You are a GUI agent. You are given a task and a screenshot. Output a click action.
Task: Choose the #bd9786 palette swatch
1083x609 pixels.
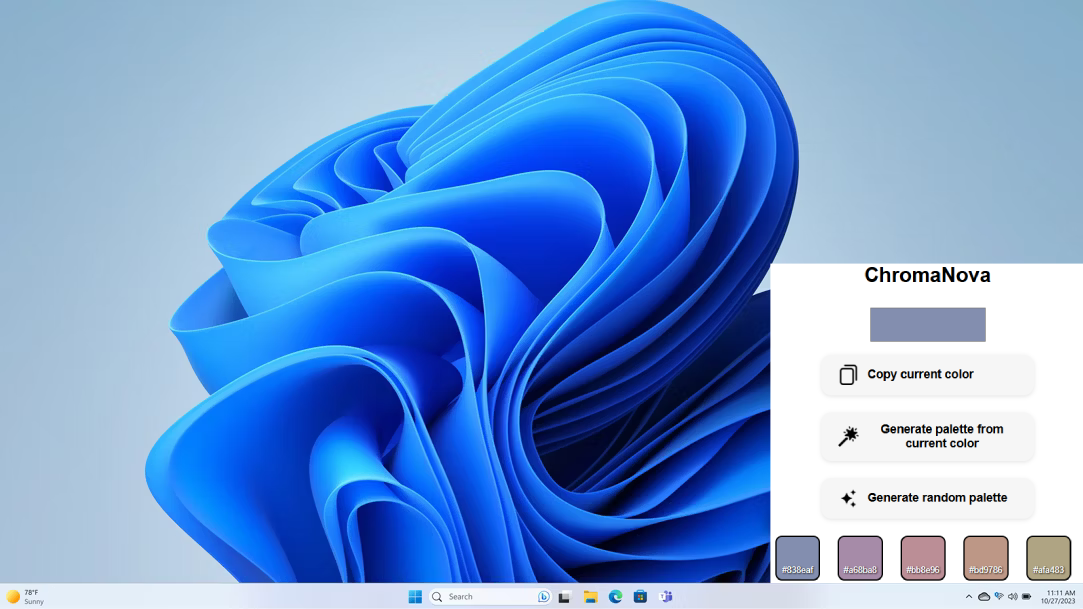tap(986, 558)
